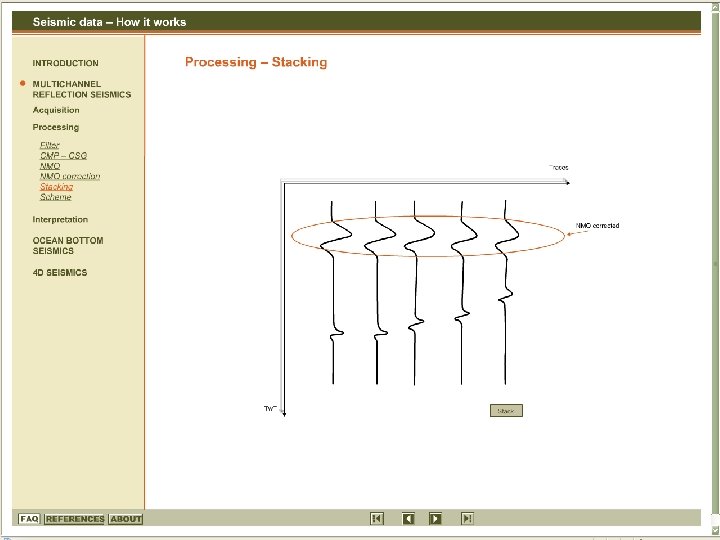The image size is (720, 540).
Task: Select MULTICHANNEL REFLECTION SEISMICS section
Action: point(82,89)
